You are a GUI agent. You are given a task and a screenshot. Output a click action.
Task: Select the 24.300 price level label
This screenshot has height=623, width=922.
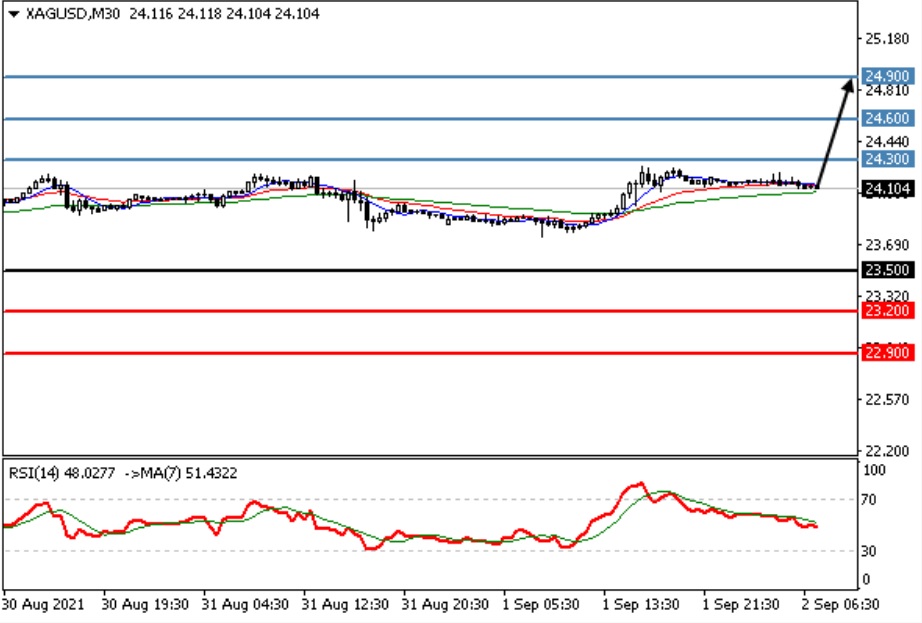(x=888, y=159)
